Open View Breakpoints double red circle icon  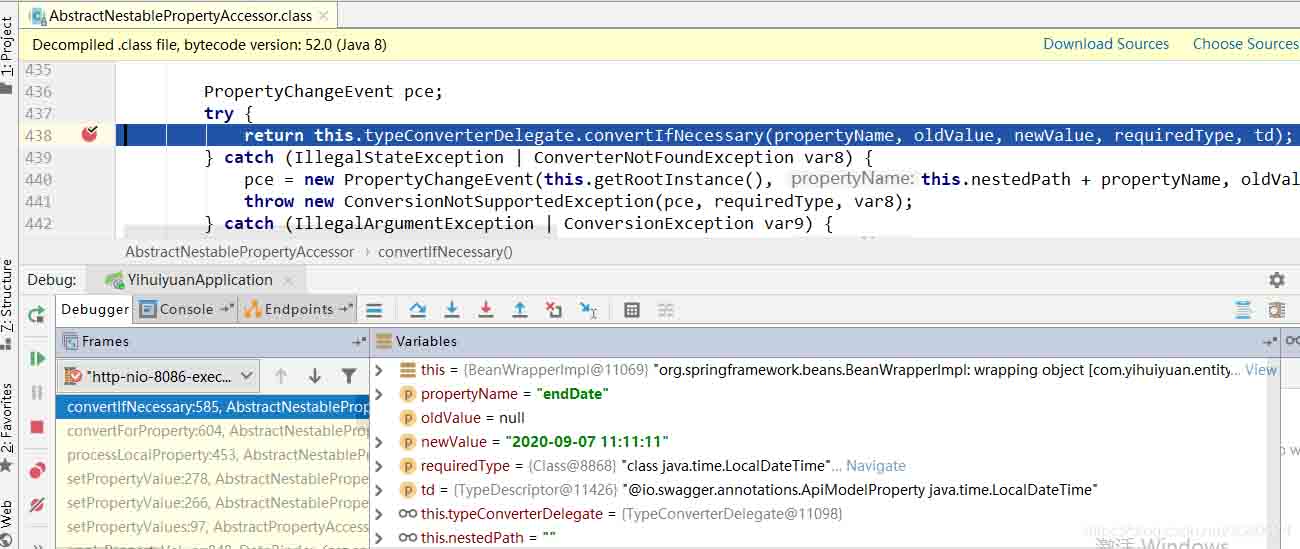37,469
